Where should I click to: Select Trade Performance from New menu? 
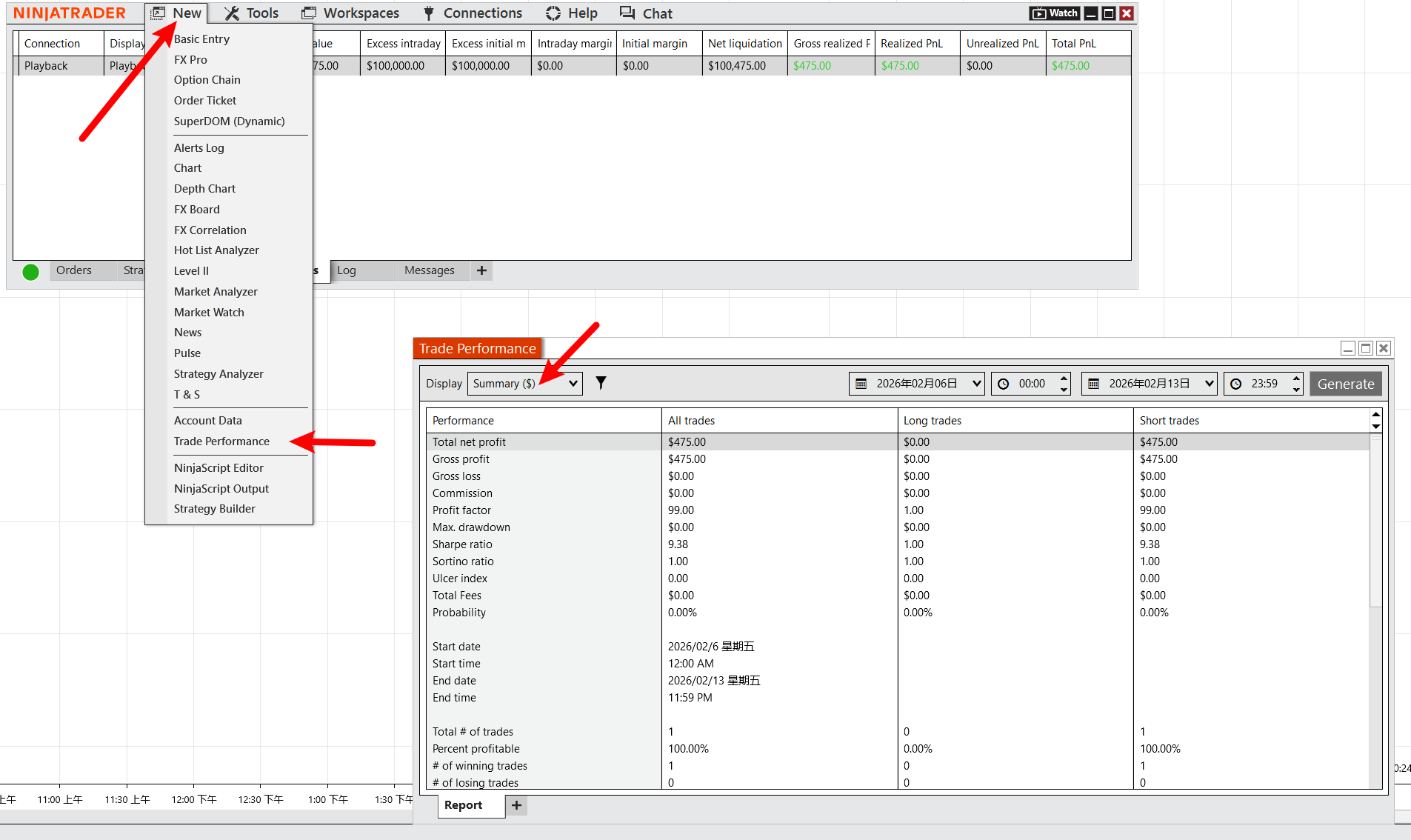221,441
